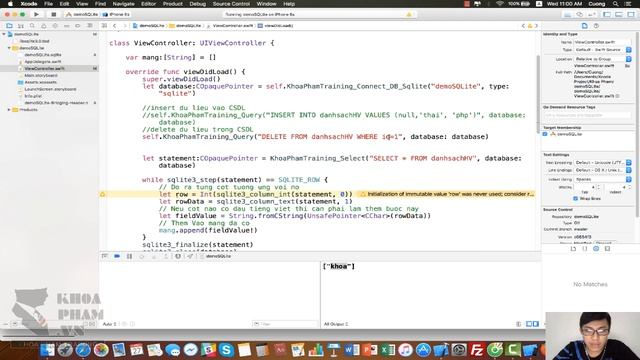This screenshot has width=640, height=360.
Task: Open the Navigate menu
Action: (123, 4)
